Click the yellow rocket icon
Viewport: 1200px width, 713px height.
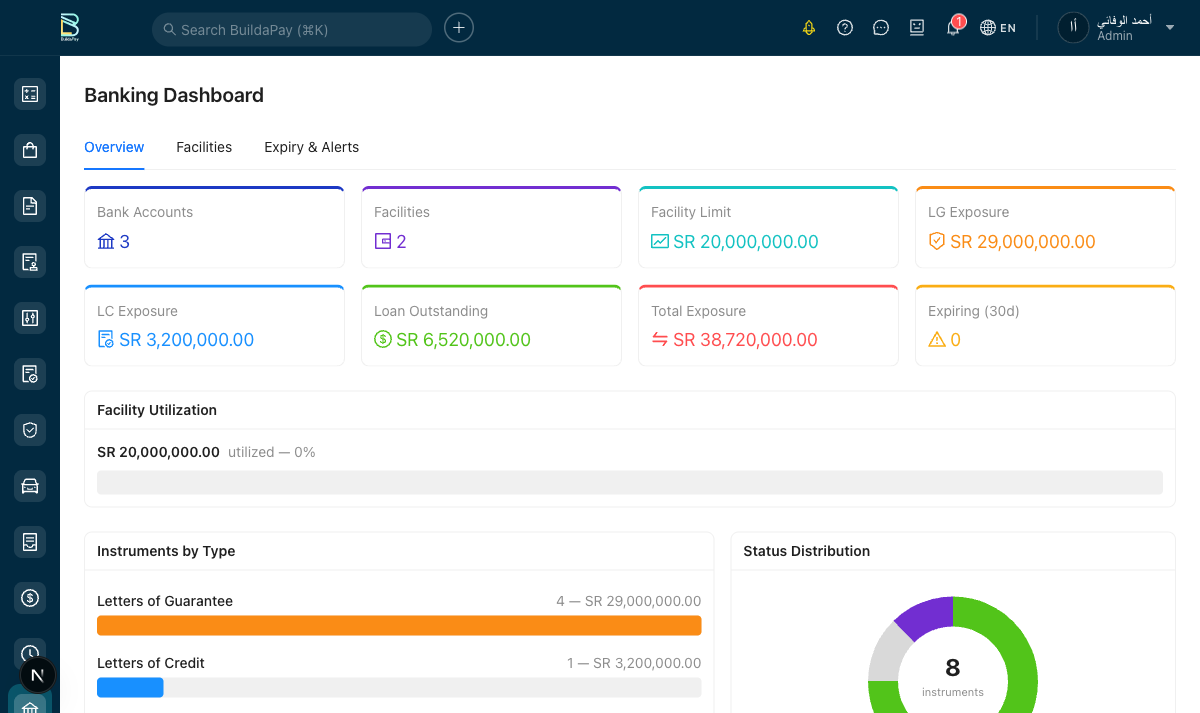pyautogui.click(x=809, y=28)
